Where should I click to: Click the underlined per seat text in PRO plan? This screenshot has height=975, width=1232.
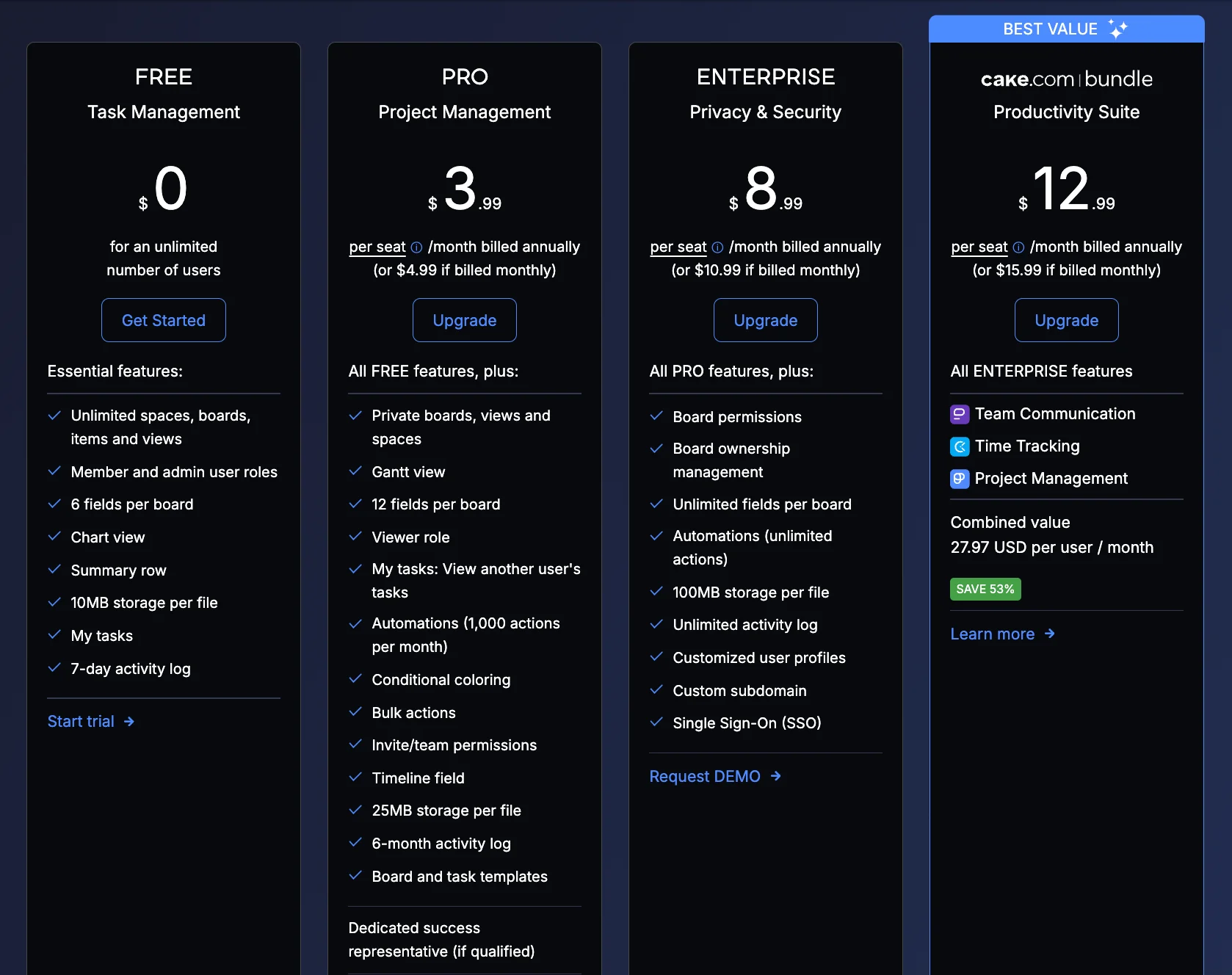[377, 247]
